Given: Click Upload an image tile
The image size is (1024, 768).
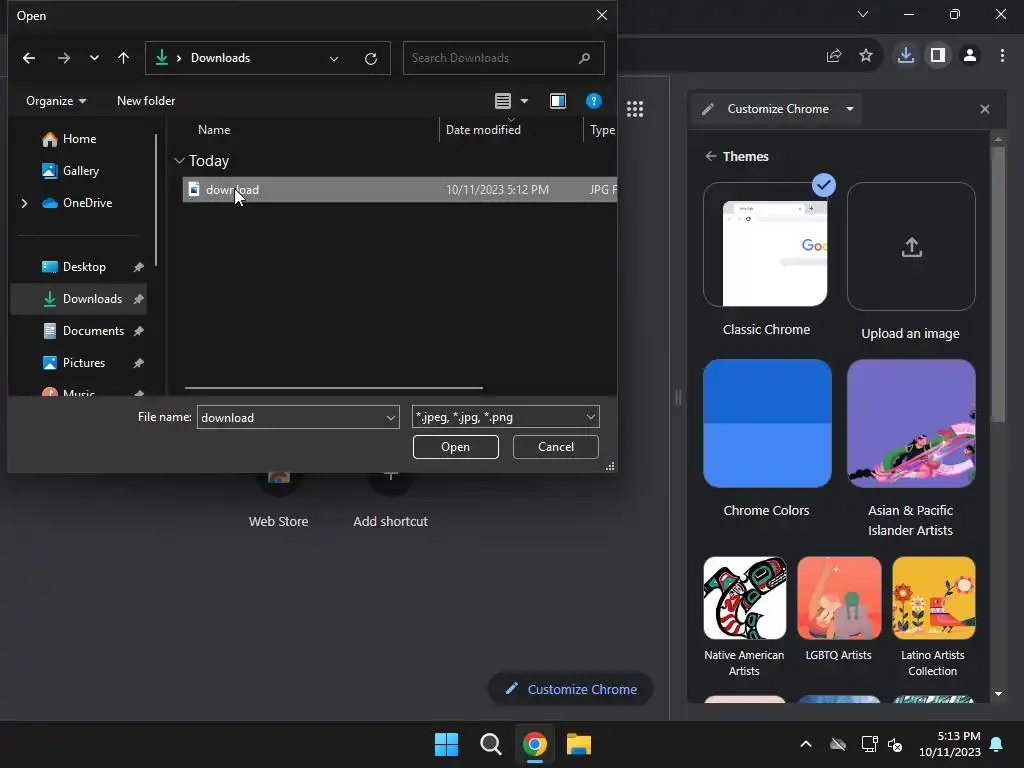Looking at the screenshot, I should pyautogui.click(x=911, y=247).
